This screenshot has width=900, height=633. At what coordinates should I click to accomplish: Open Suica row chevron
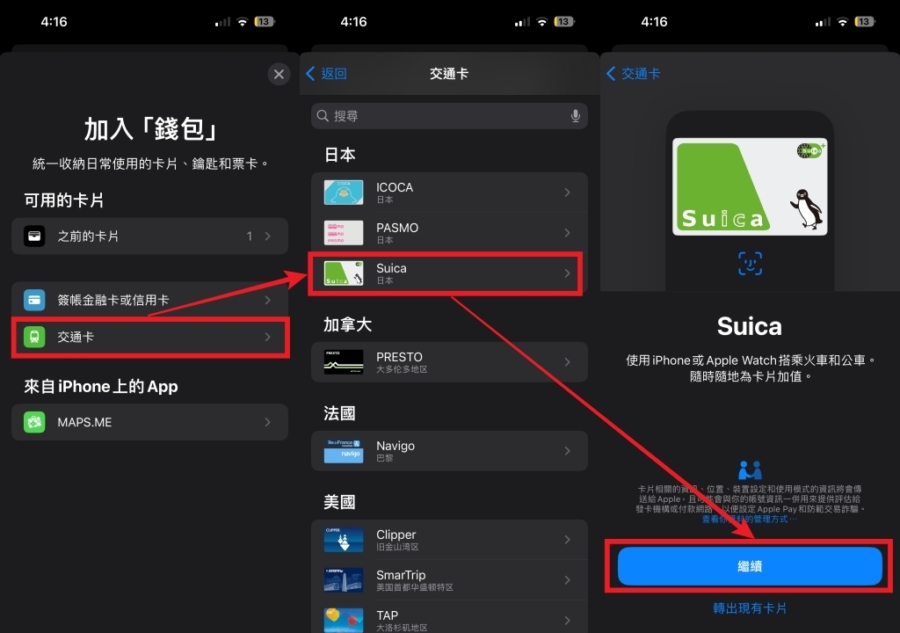coord(567,273)
